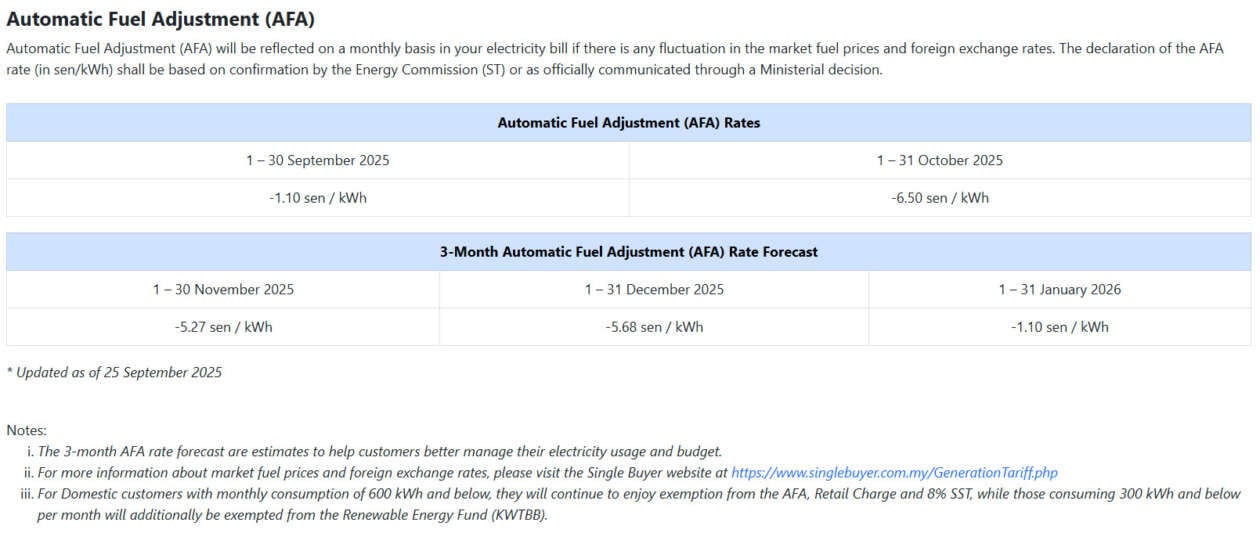
Task: Click the -5.68 sen / kWh forecast value
Action: [654, 327]
